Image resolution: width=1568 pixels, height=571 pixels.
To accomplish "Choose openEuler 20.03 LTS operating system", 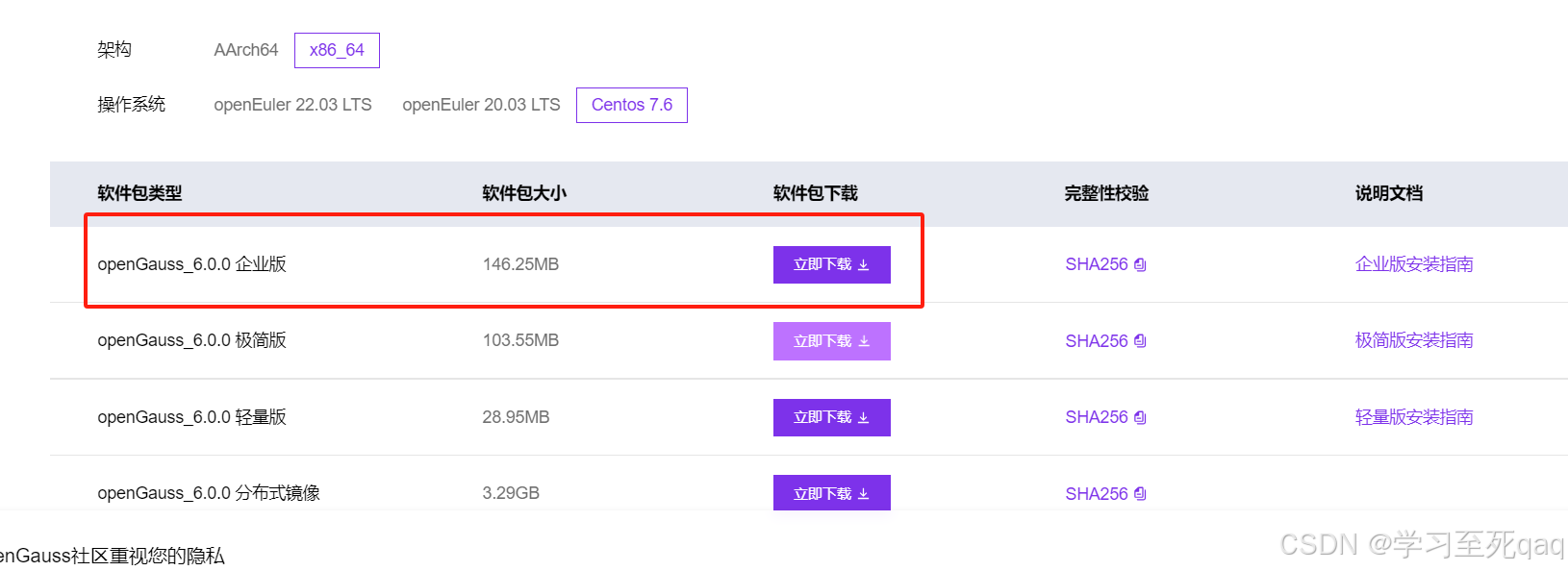I will click(481, 105).
